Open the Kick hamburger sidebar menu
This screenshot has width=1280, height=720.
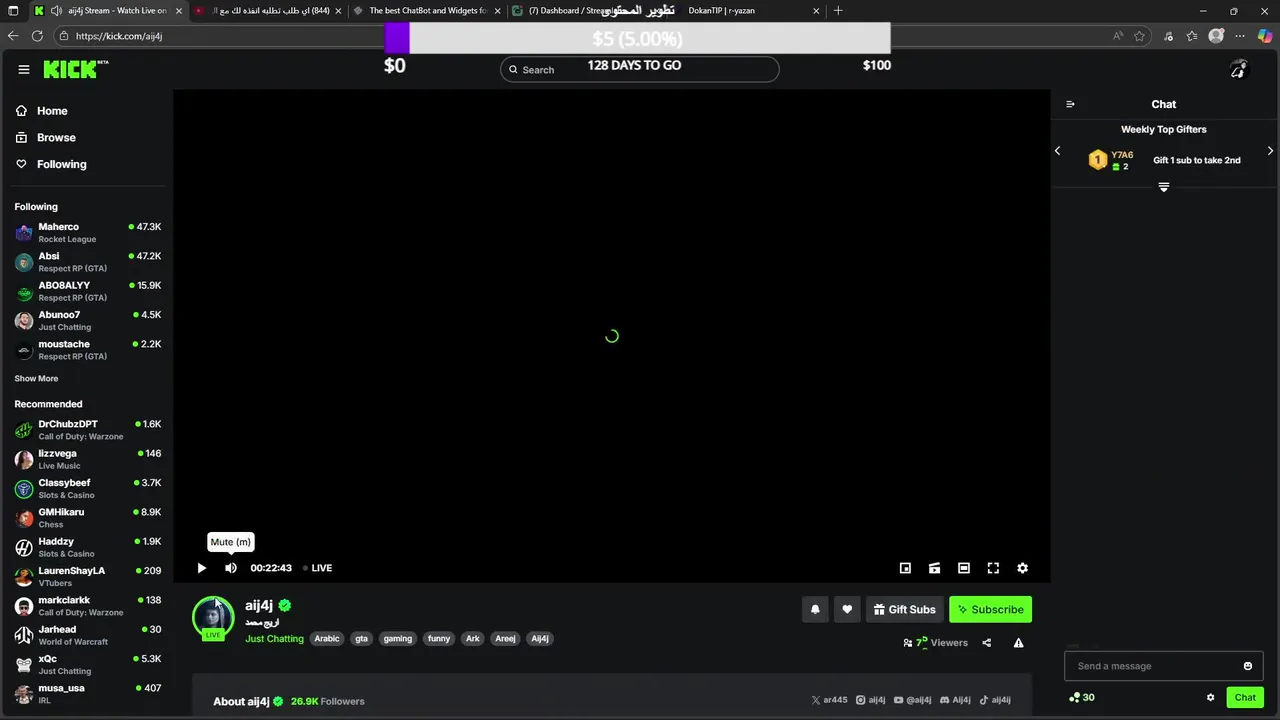(24, 69)
